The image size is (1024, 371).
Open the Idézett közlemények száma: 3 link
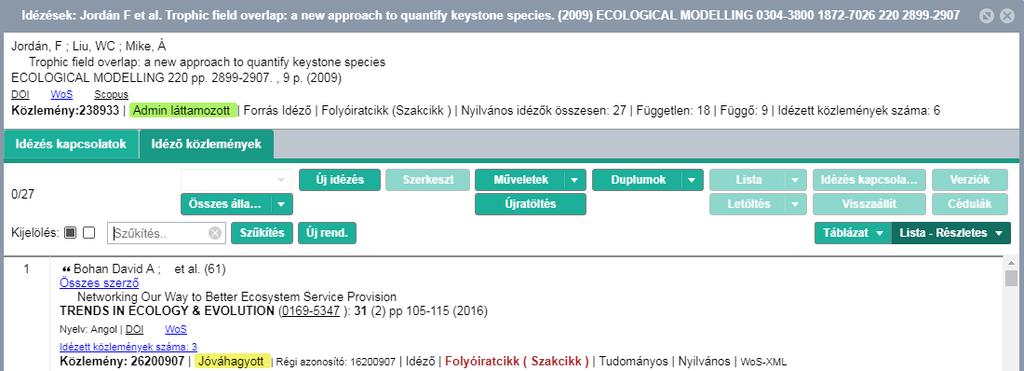(x=129, y=347)
